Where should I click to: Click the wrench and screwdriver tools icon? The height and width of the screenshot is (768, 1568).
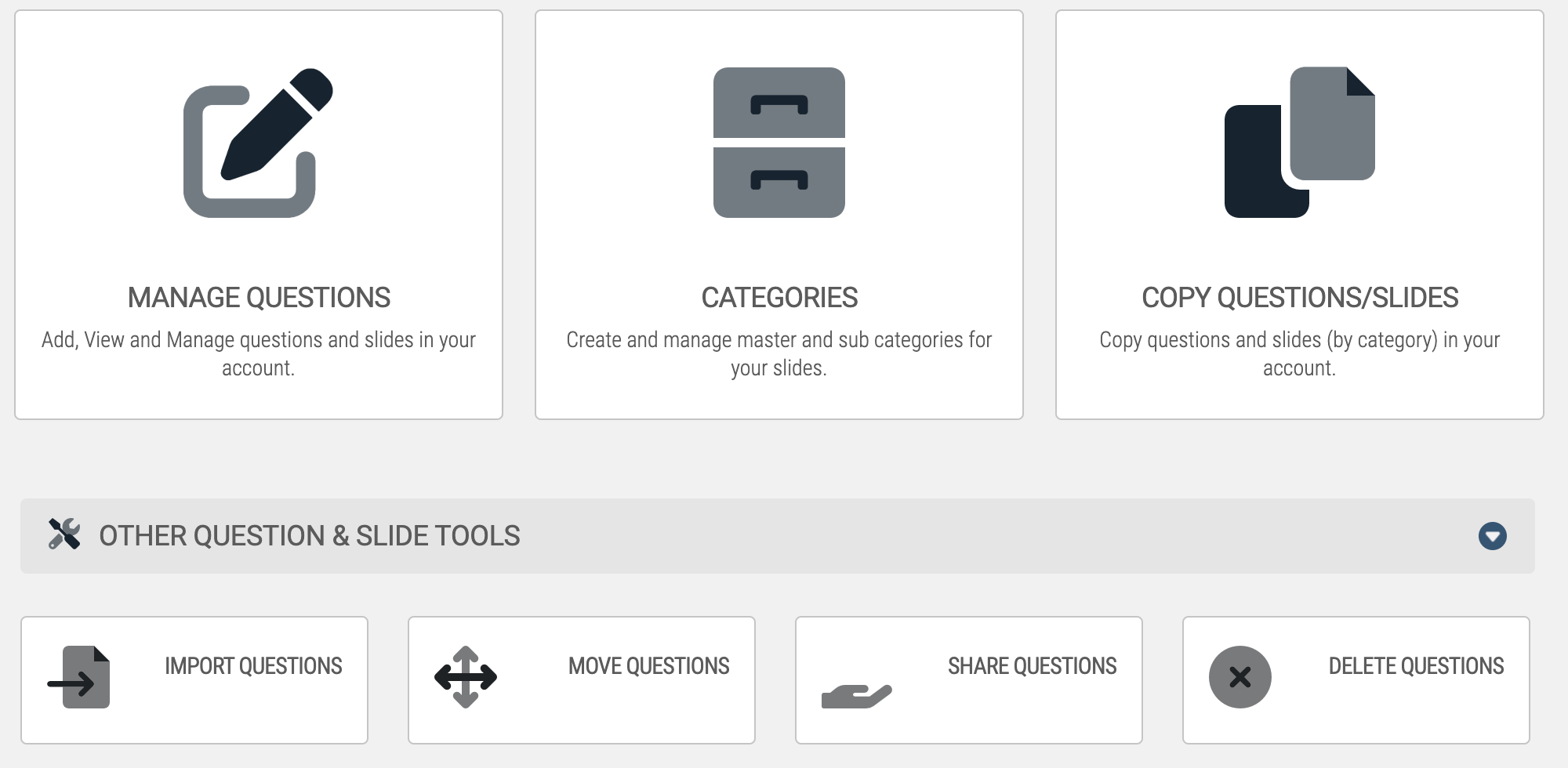(64, 534)
